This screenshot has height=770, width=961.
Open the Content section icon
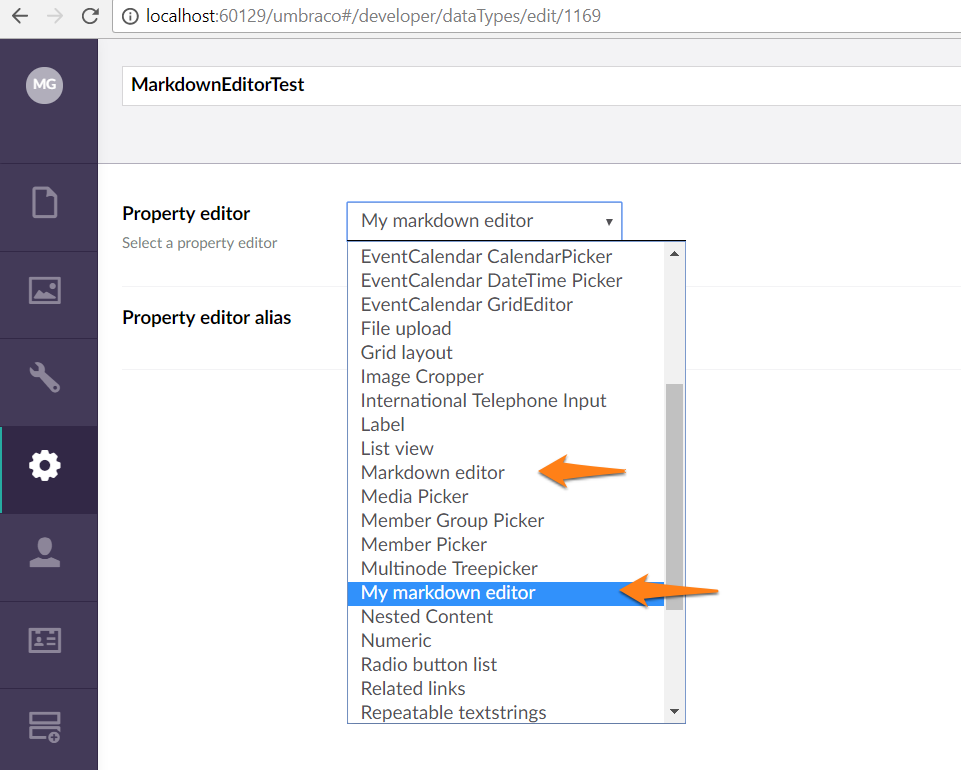pyautogui.click(x=45, y=202)
